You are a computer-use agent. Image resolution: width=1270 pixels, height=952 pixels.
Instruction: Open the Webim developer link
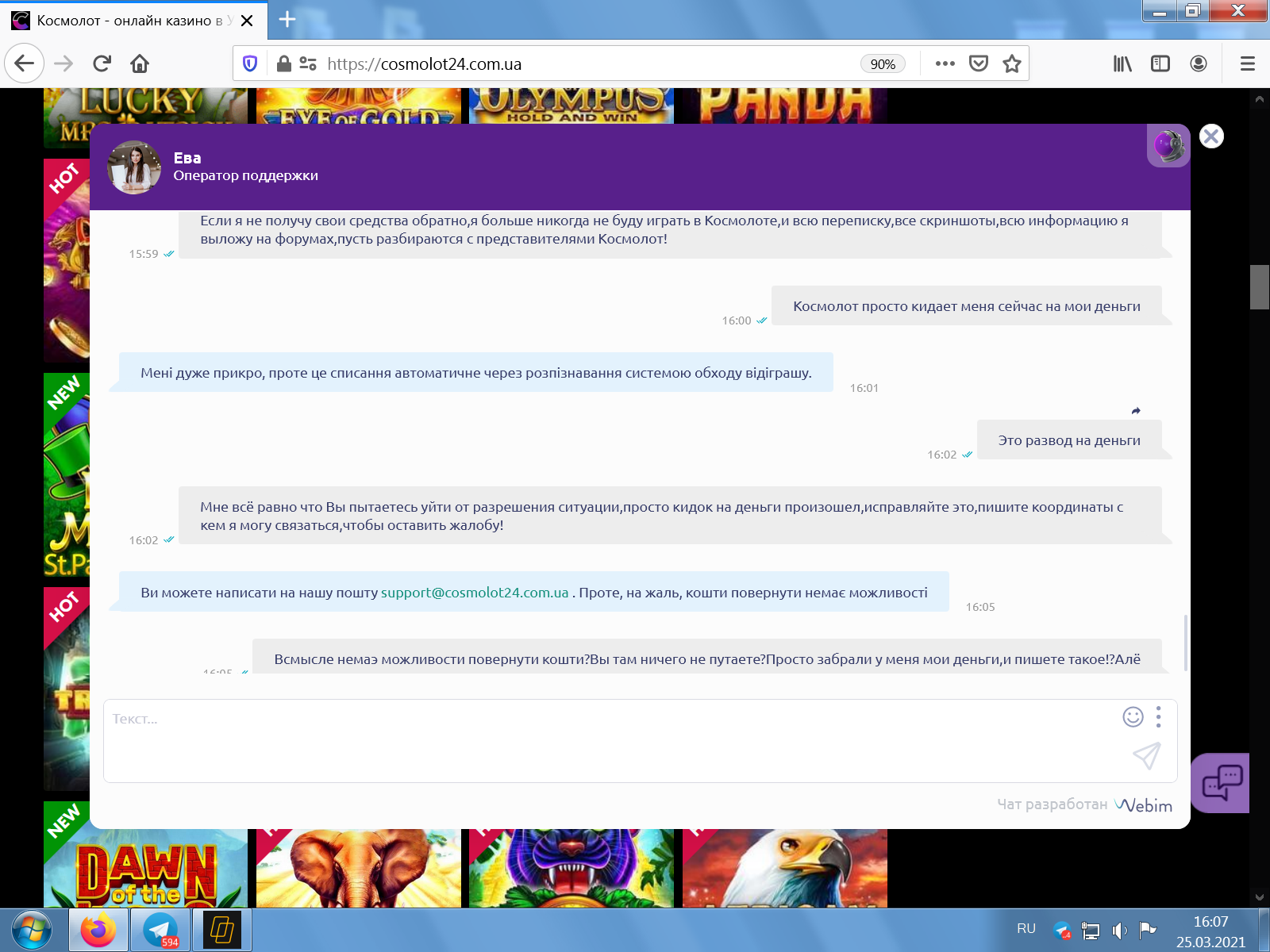pos(1144,804)
